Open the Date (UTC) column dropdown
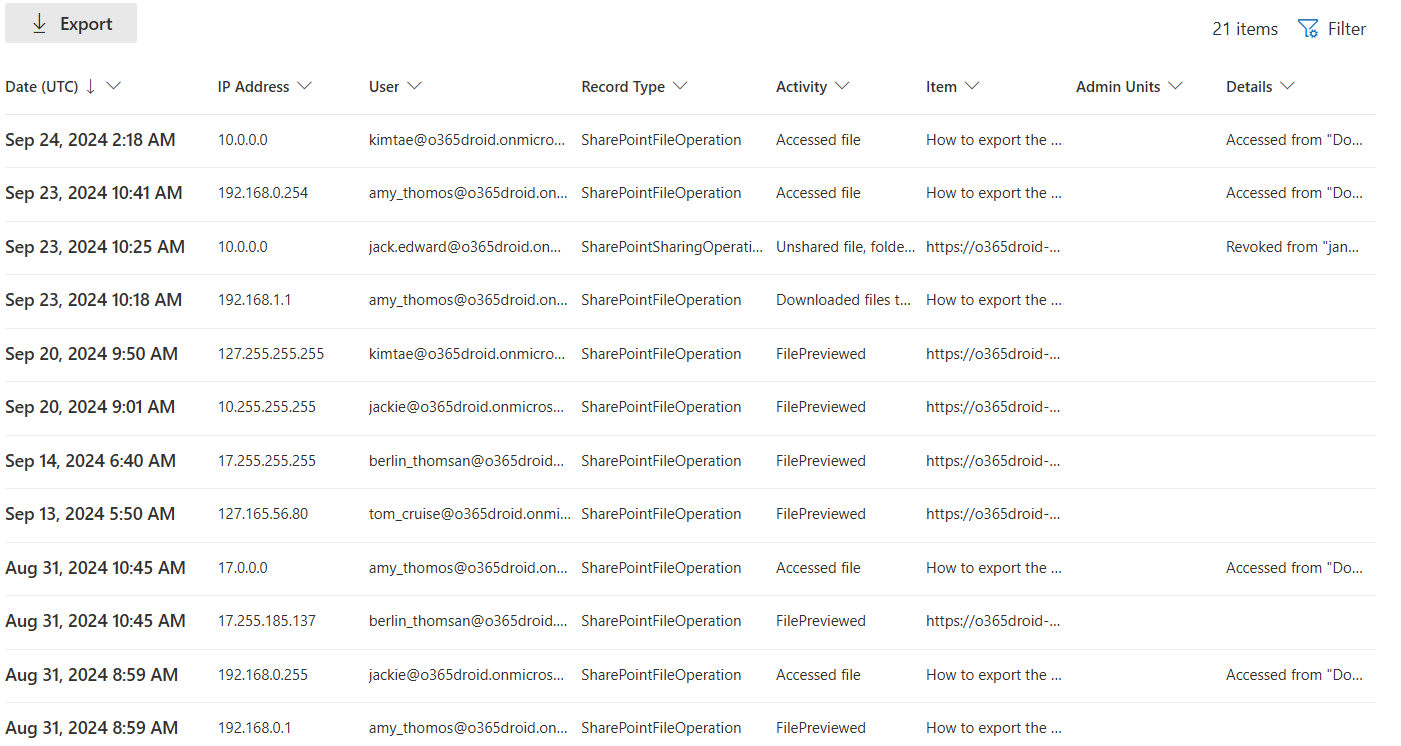 (x=115, y=87)
